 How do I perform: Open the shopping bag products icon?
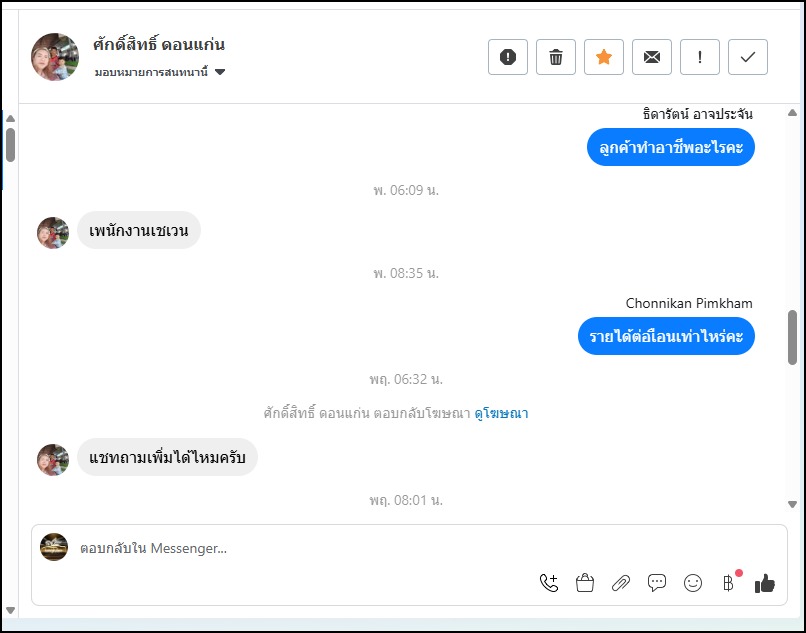coord(585,582)
